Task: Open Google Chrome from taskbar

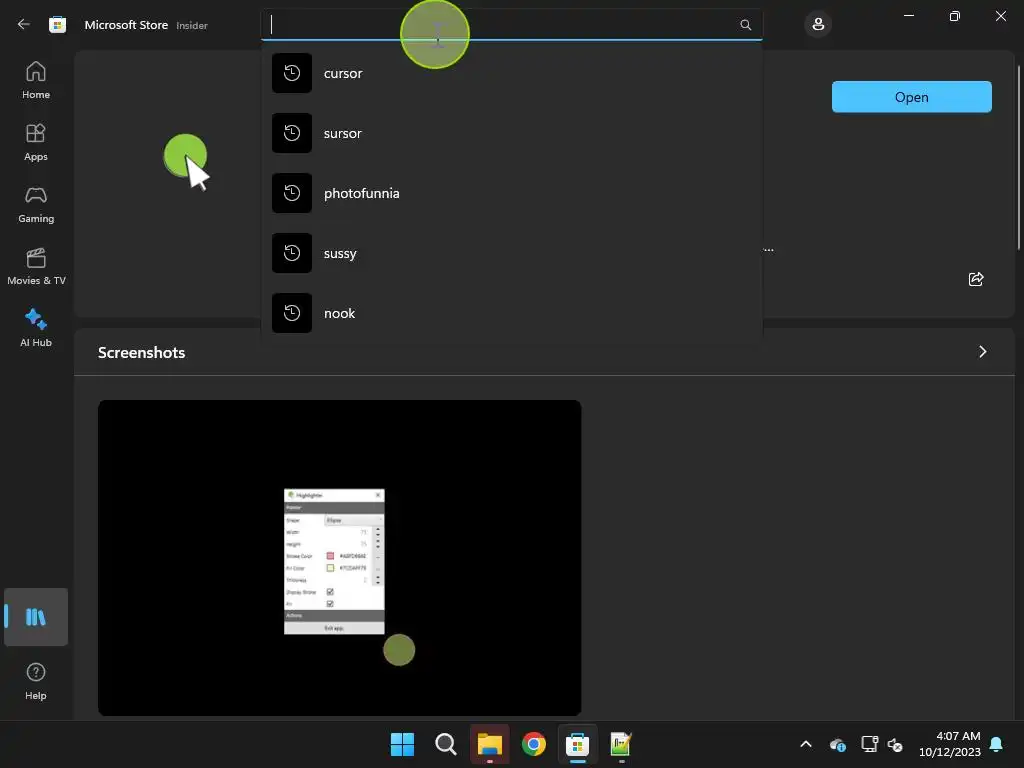Action: pos(534,744)
